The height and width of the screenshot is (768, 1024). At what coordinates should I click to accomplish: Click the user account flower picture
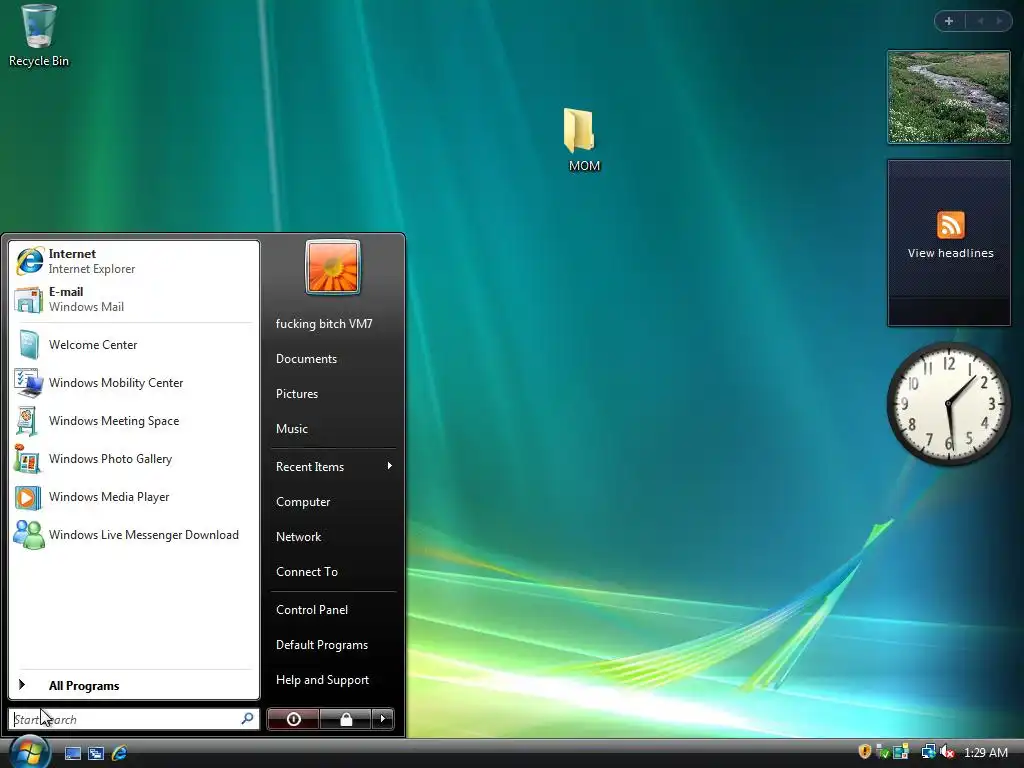pyautogui.click(x=333, y=267)
